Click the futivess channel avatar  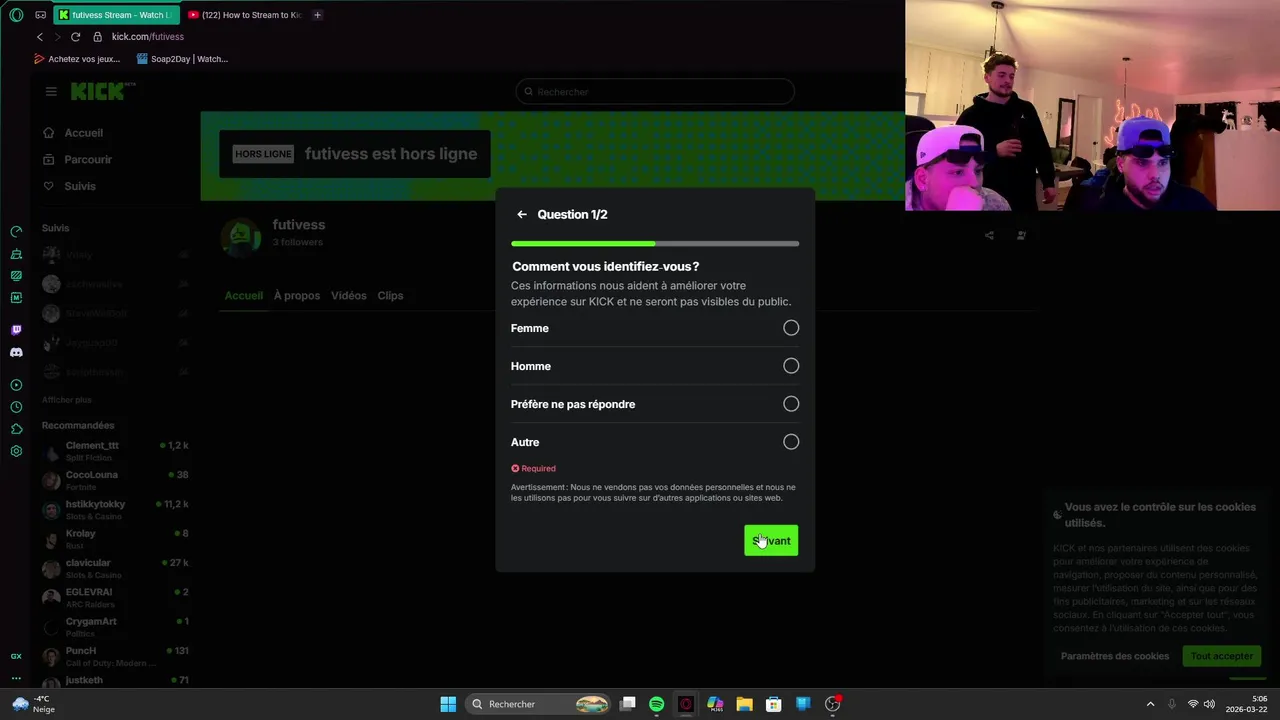point(240,238)
